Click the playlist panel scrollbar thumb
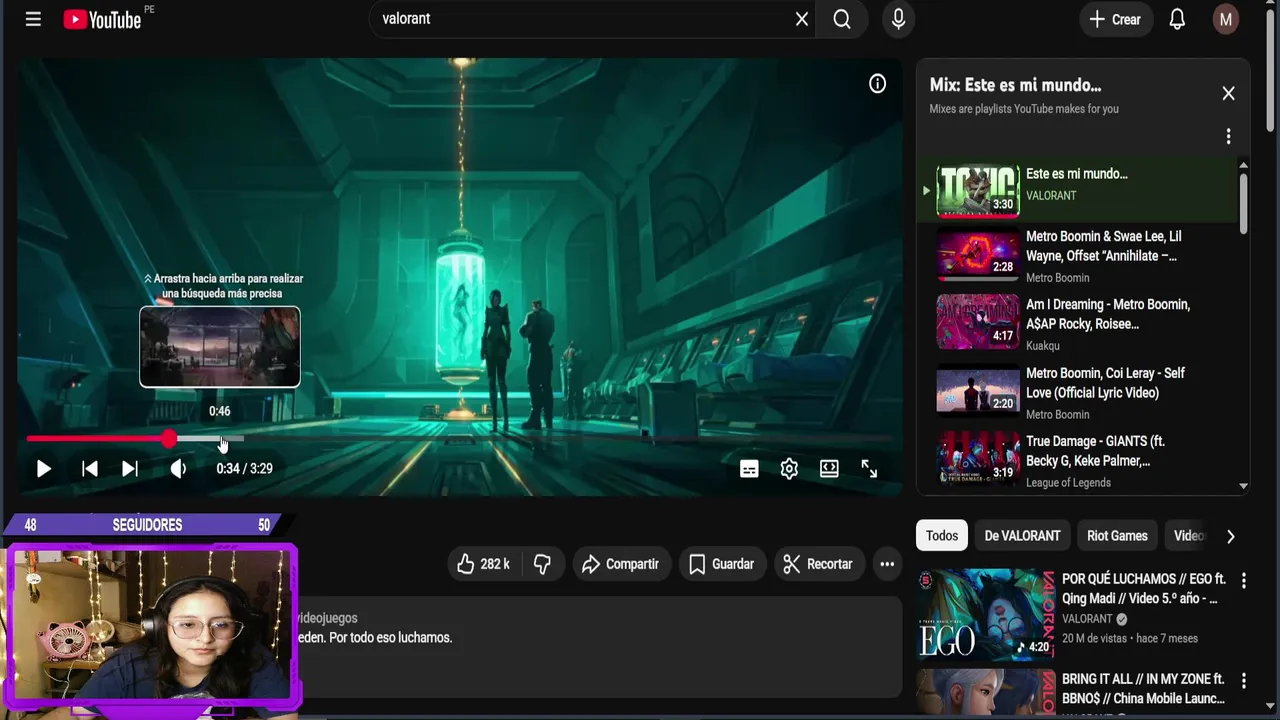 1243,203
